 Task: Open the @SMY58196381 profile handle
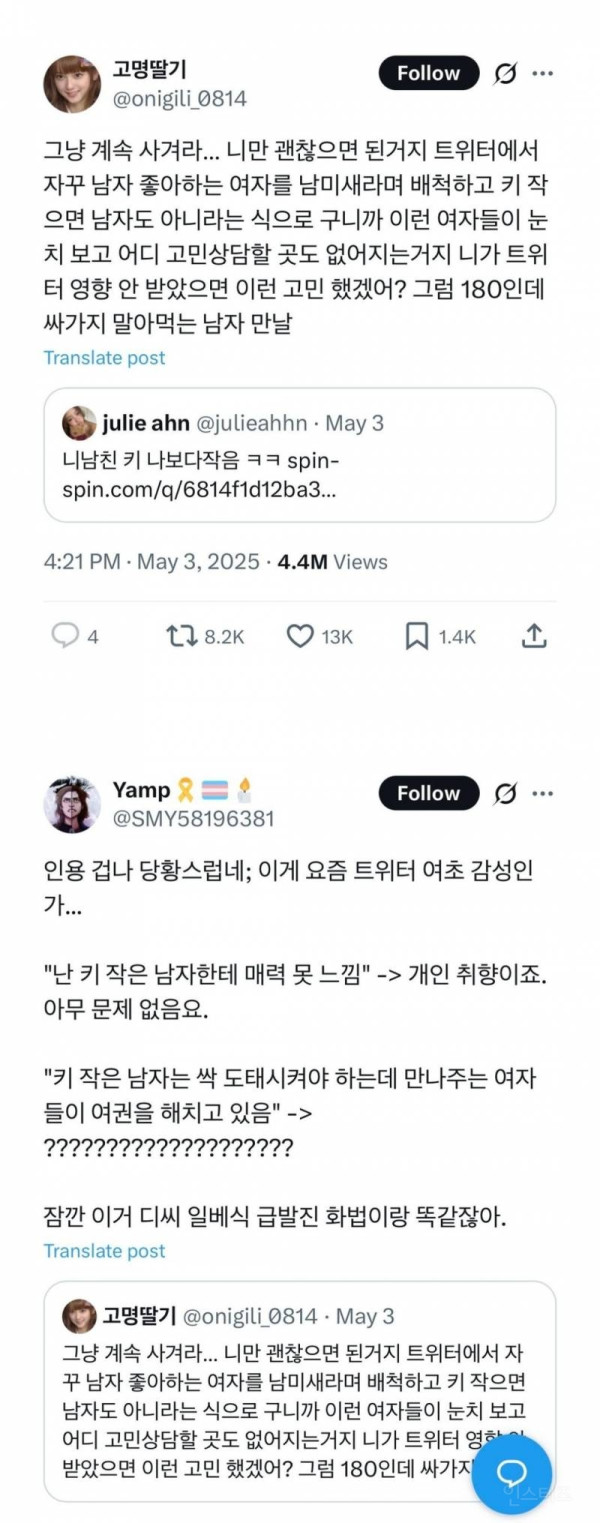(x=193, y=819)
